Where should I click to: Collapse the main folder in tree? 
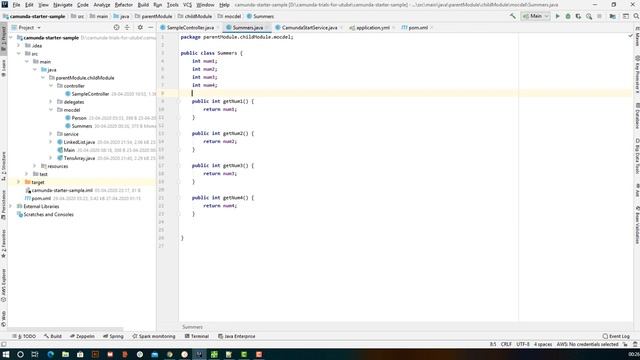click(27, 62)
